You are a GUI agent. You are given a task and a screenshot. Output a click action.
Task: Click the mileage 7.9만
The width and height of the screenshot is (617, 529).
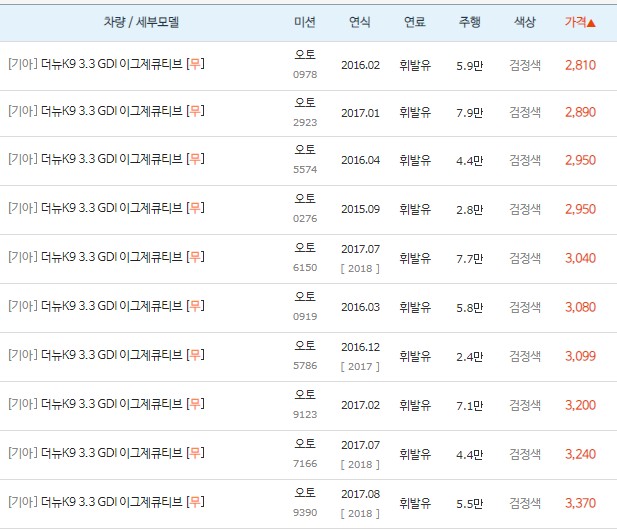click(x=469, y=113)
